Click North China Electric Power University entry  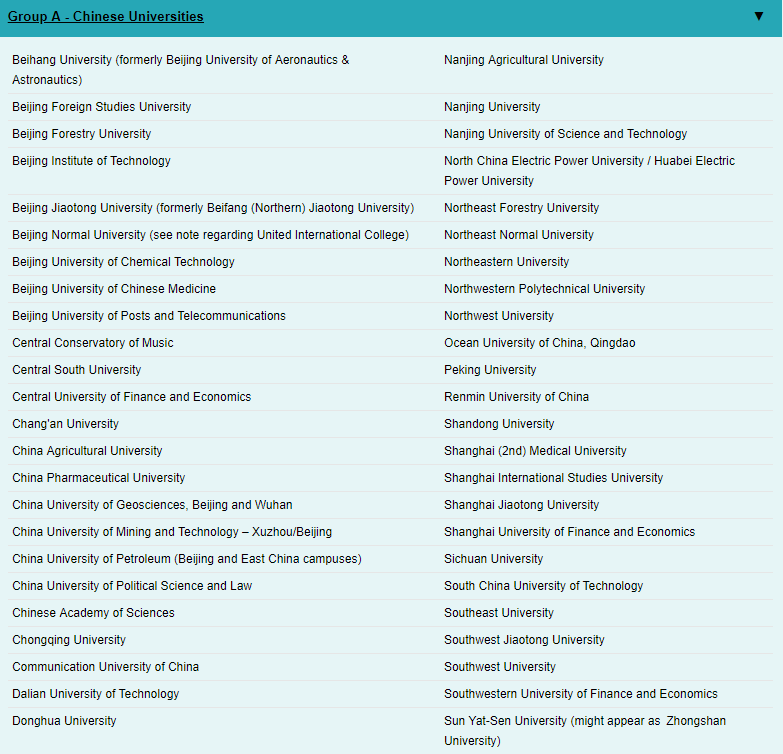[x=589, y=170]
